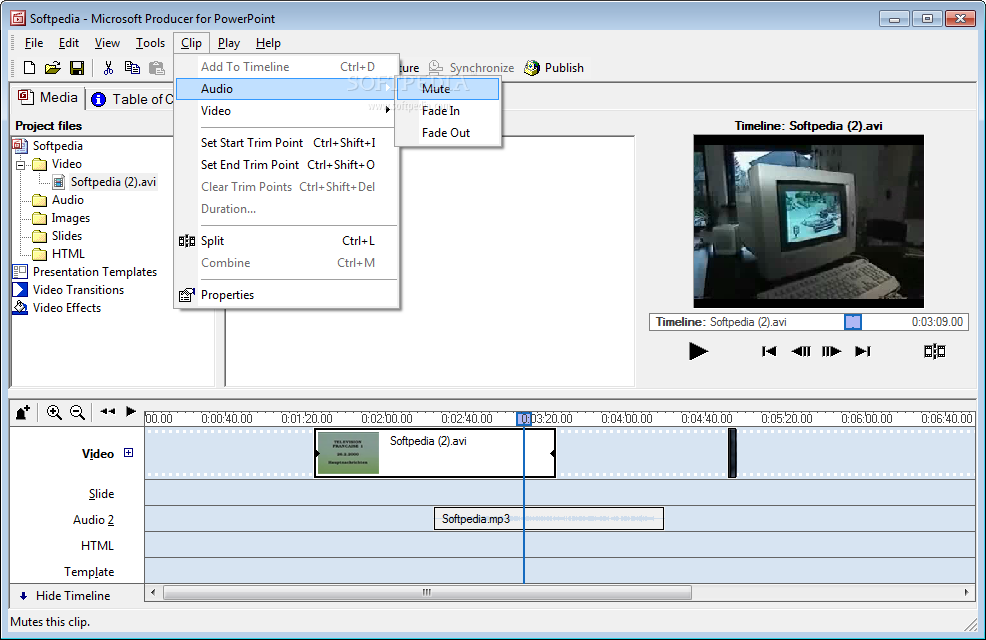
Task: Open the Audio folder in project files
Action: [67, 200]
